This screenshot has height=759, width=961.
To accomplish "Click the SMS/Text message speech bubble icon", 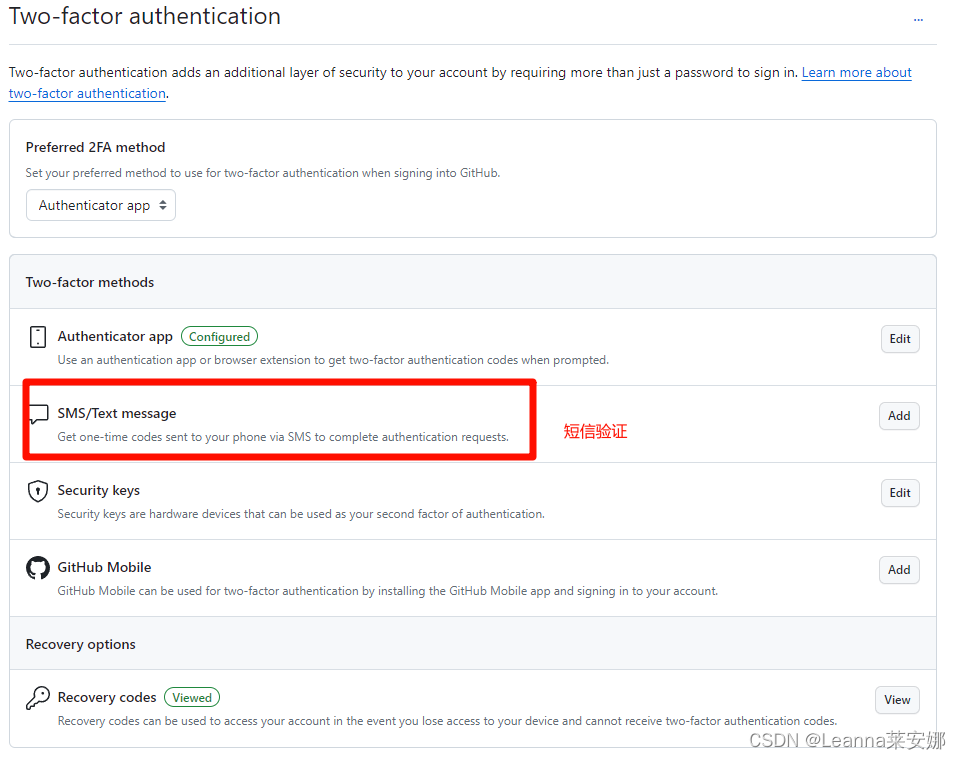I will point(39,414).
